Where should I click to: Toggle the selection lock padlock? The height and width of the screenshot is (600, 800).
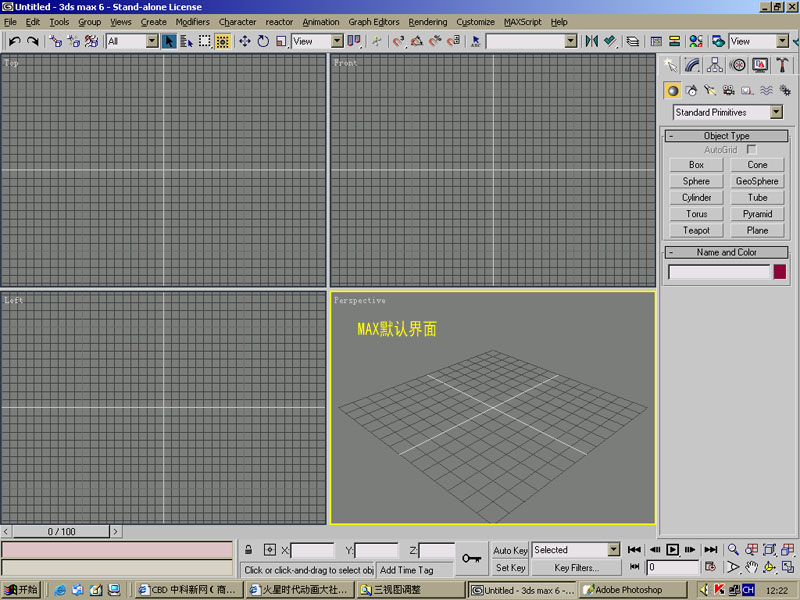pos(248,550)
